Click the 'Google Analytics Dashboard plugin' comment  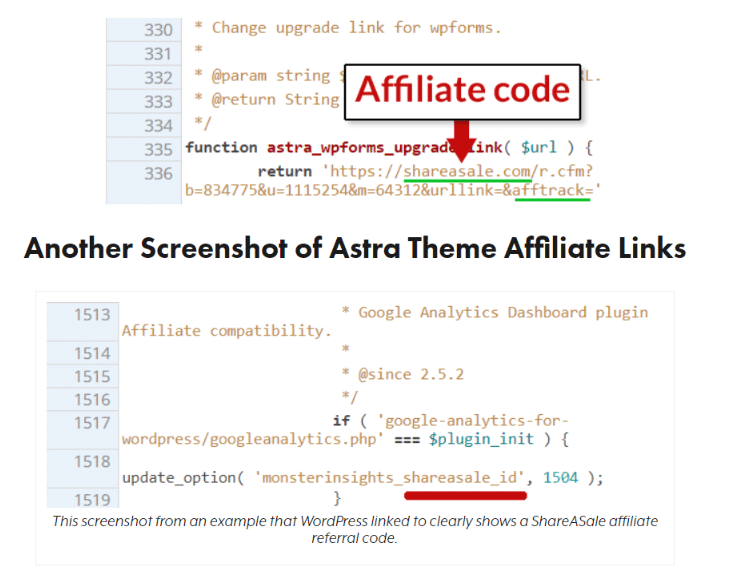pos(503,313)
